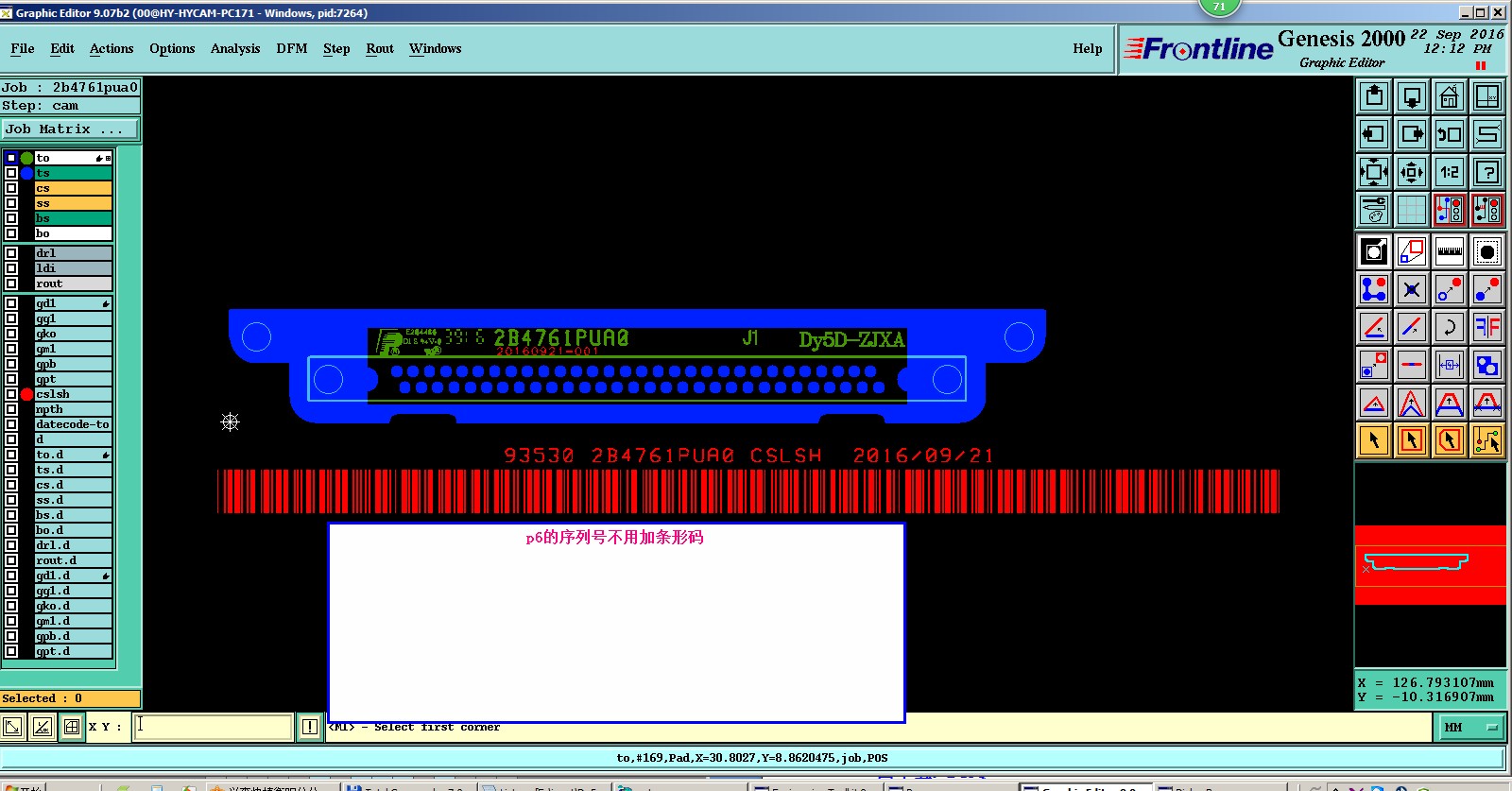Select the rout layer name
The width and height of the screenshot is (1512, 791).
pos(74,284)
